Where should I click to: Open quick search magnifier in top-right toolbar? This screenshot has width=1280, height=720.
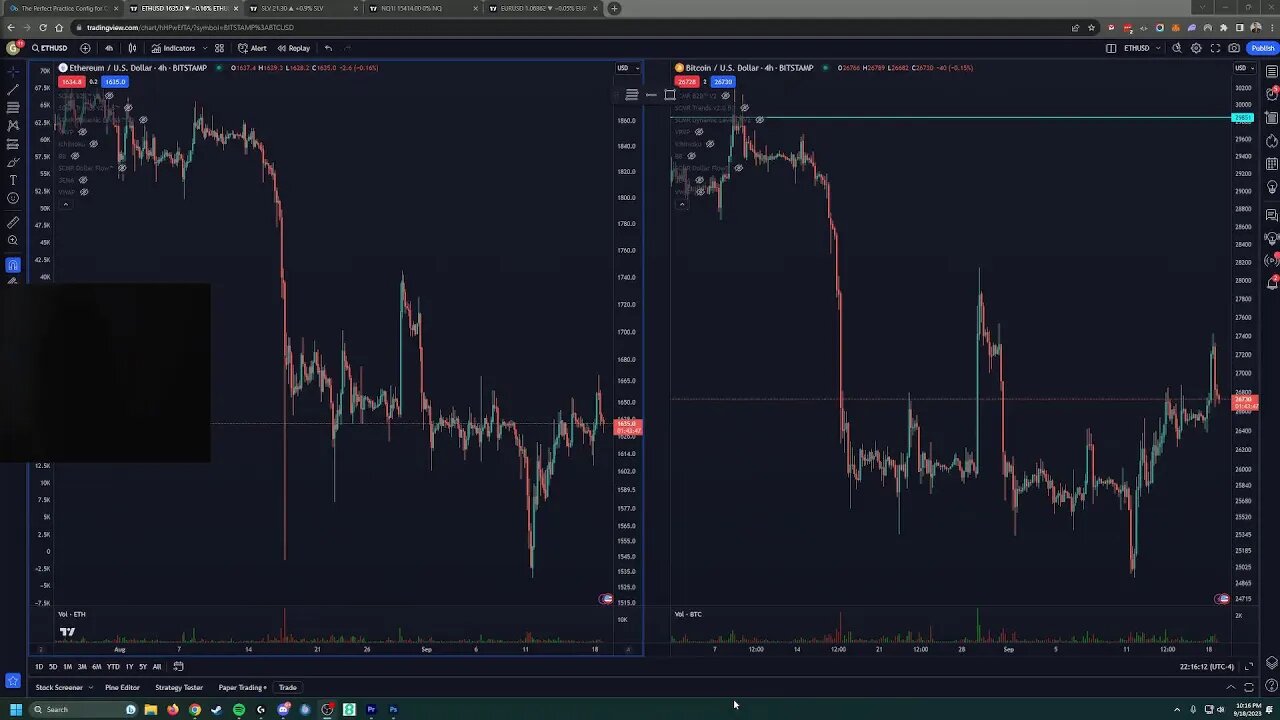(x=1177, y=48)
